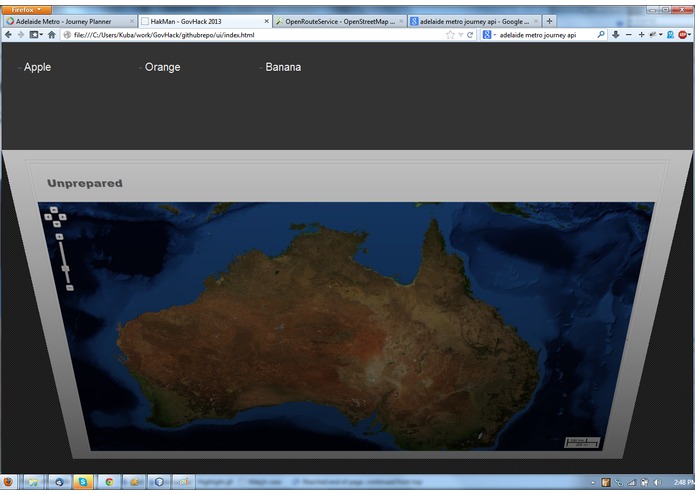Open the Downloads arrow toolbar button

point(616,35)
